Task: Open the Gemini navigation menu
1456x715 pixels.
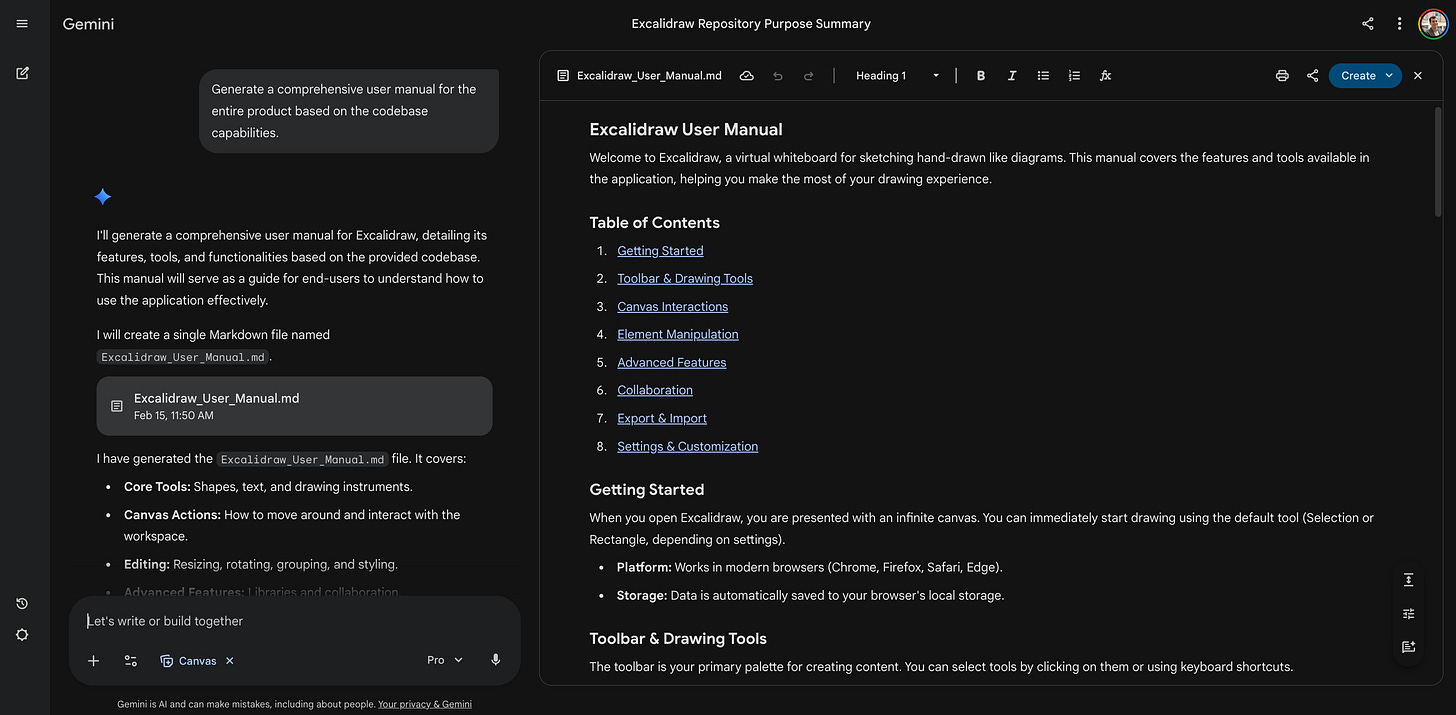Action: click(21, 23)
